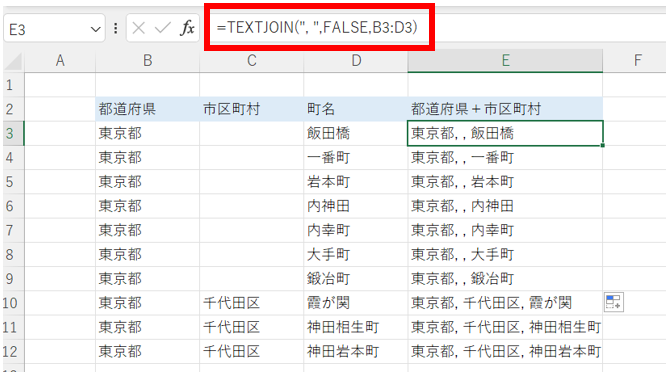Screen dimensions: 672x377
Task: Click result cell 東京都, , 岩本町
Action: click(x=505, y=182)
